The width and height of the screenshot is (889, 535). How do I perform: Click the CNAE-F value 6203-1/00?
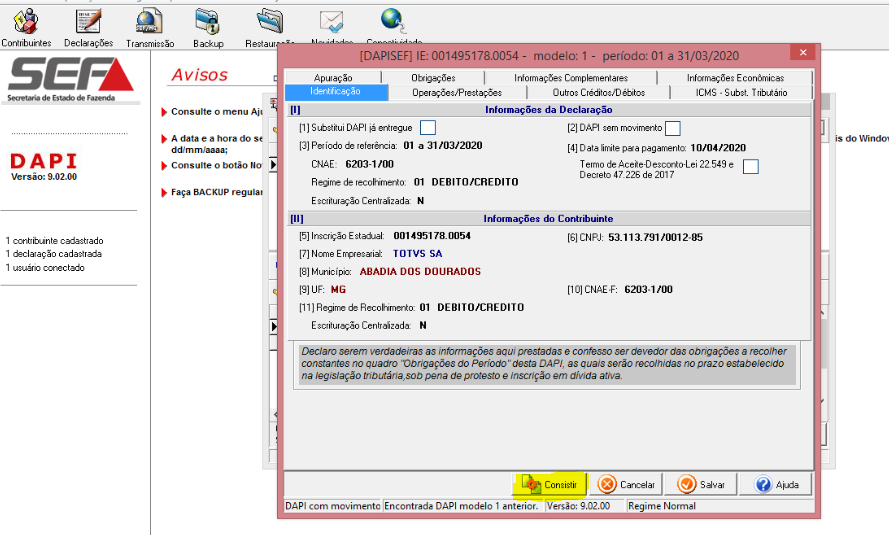[x=649, y=289]
